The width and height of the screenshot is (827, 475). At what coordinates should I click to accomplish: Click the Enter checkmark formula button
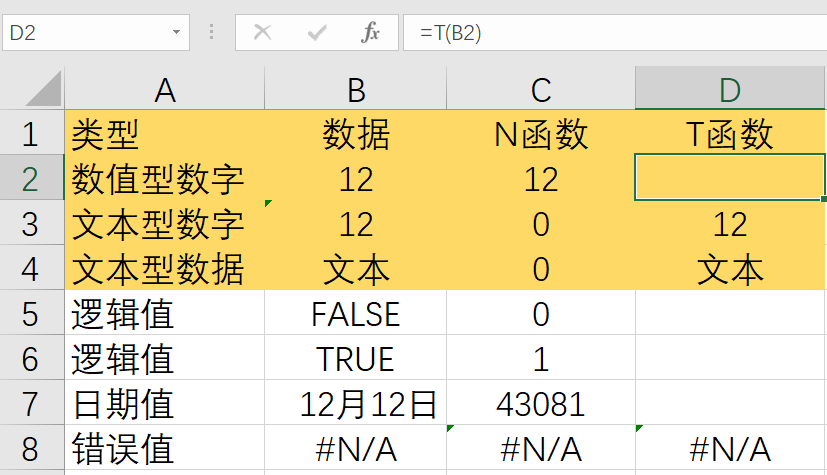[316, 33]
